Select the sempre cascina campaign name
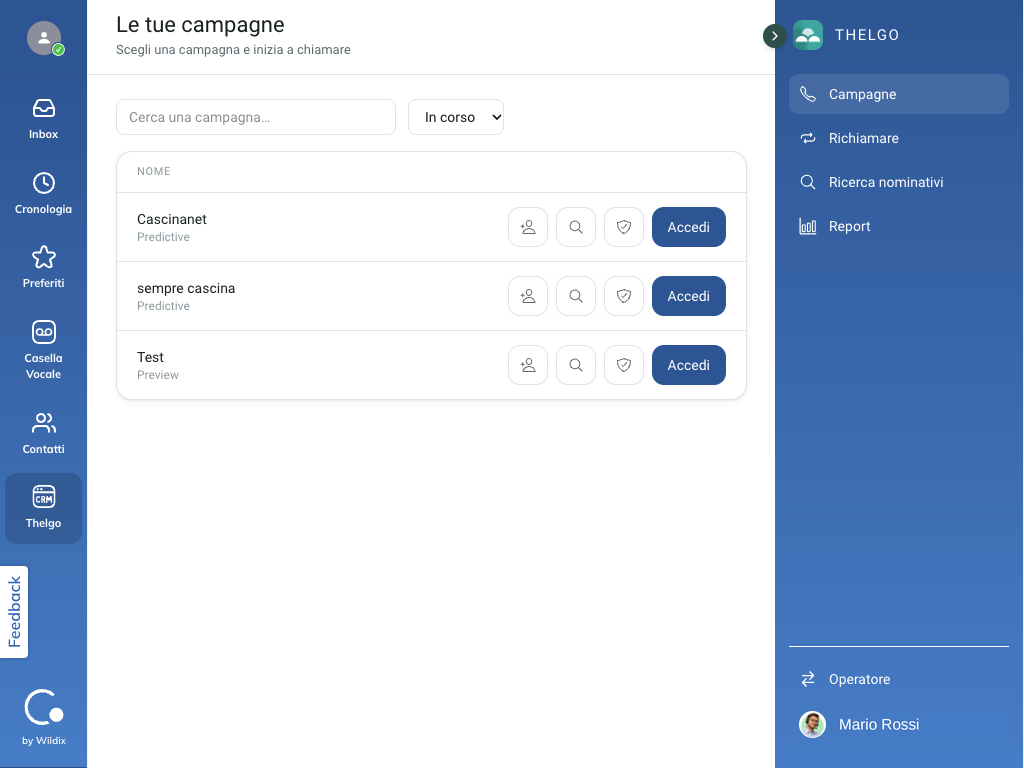 click(x=186, y=288)
